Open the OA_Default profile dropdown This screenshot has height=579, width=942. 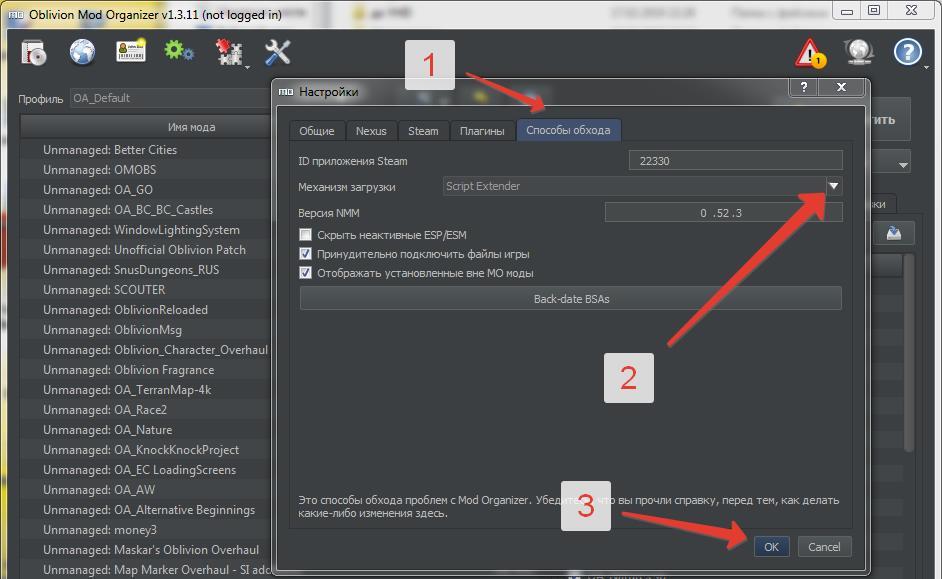tap(170, 98)
